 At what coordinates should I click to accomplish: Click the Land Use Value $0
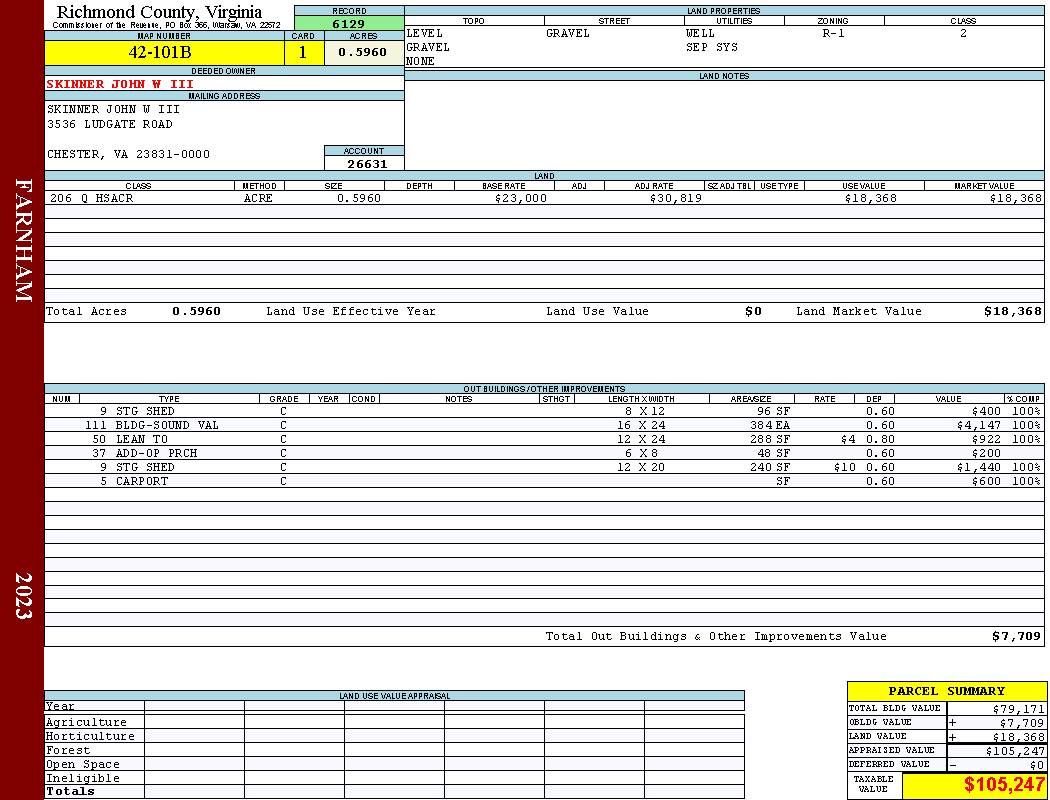pos(753,311)
